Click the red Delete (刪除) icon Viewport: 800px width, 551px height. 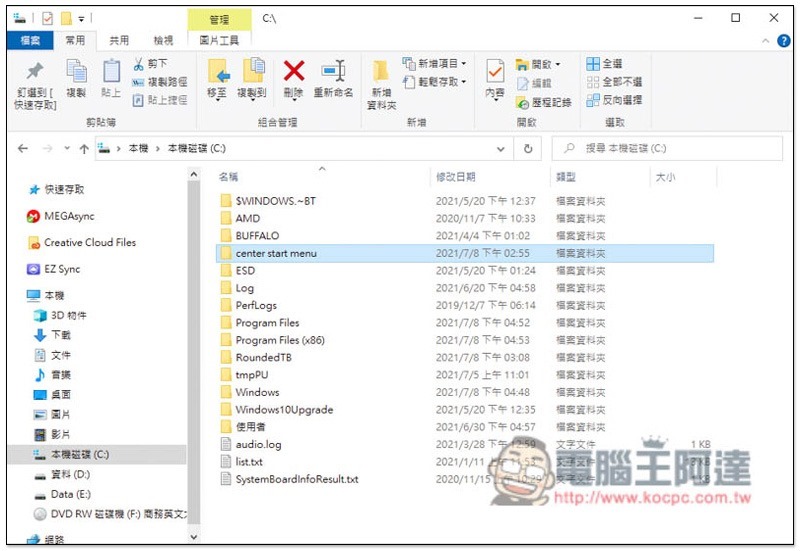pos(294,71)
